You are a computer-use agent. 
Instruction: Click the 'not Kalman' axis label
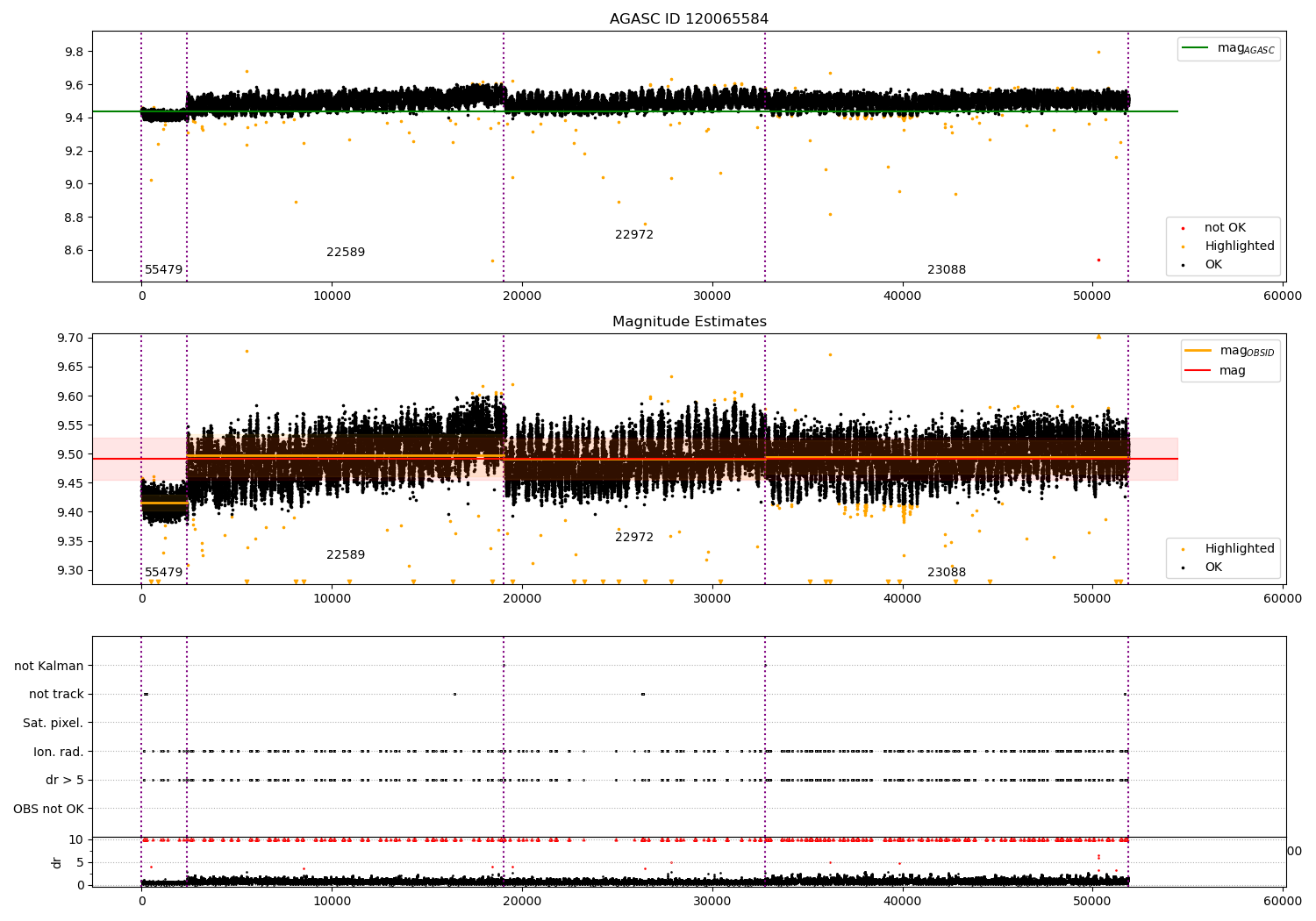point(49,667)
